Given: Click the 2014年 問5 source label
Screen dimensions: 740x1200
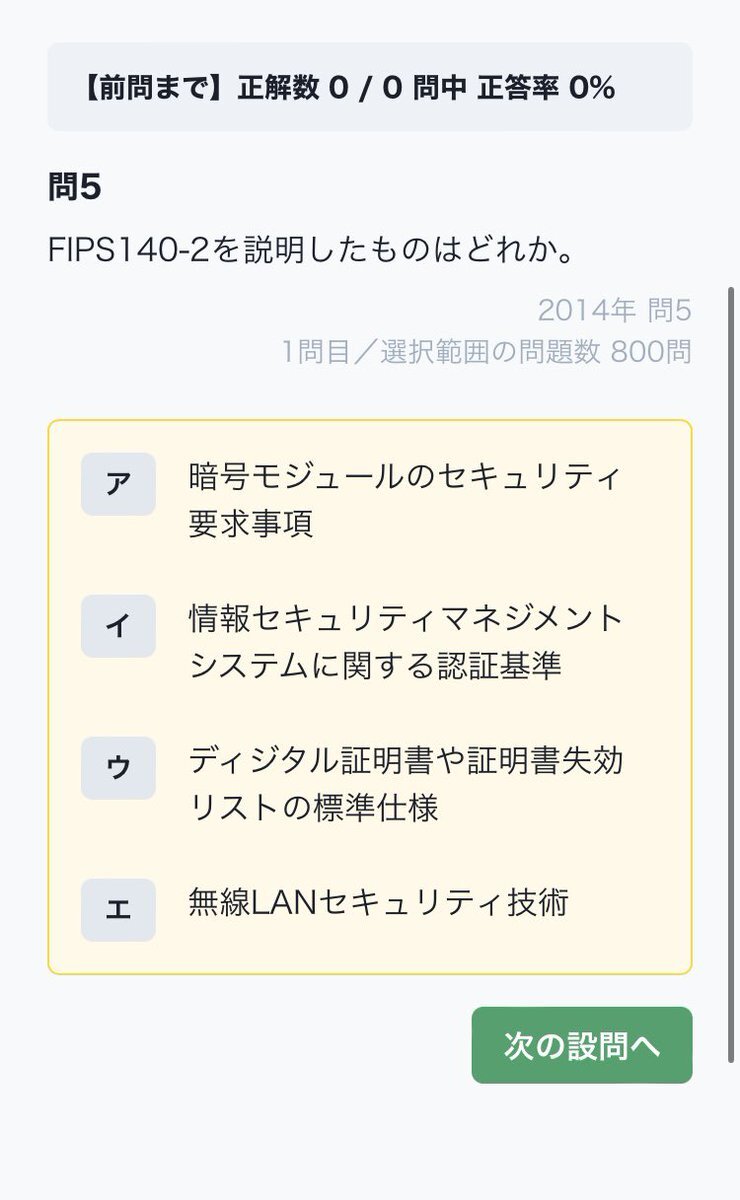Looking at the screenshot, I should [614, 310].
